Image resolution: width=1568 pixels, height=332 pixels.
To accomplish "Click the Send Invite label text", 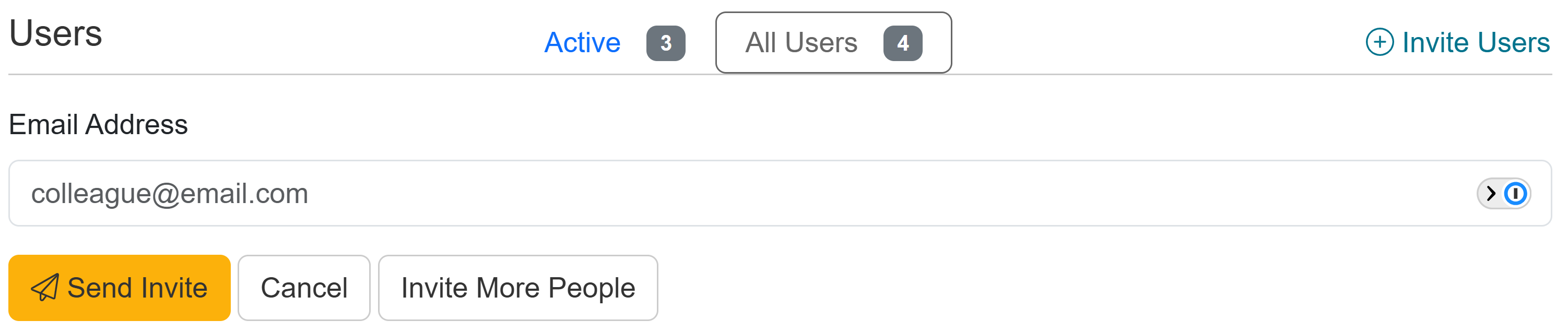I will (137, 288).
